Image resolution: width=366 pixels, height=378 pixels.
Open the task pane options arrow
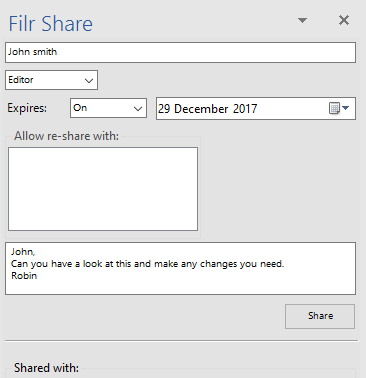302,21
